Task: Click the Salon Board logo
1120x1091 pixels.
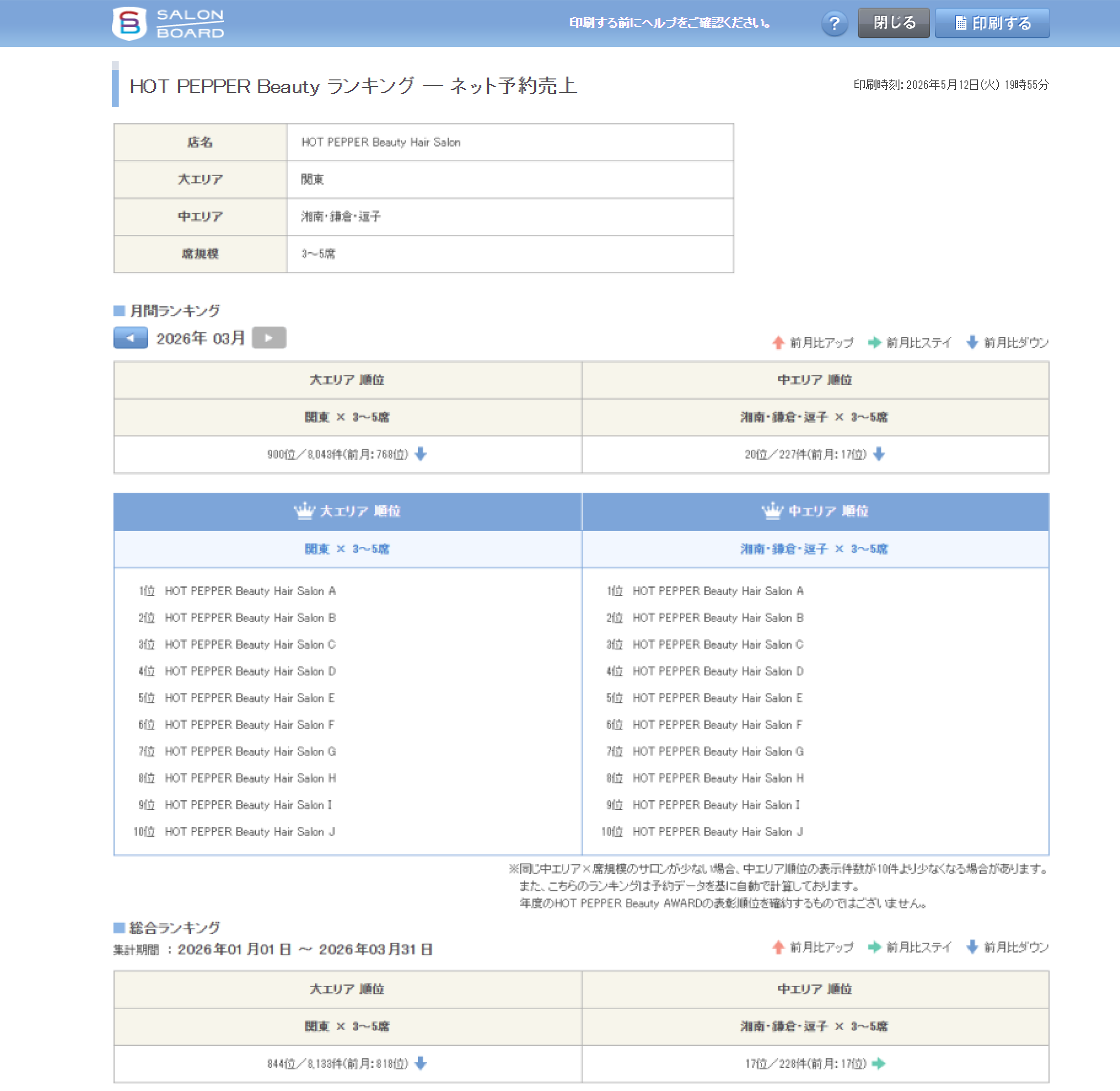Action: pos(168,23)
